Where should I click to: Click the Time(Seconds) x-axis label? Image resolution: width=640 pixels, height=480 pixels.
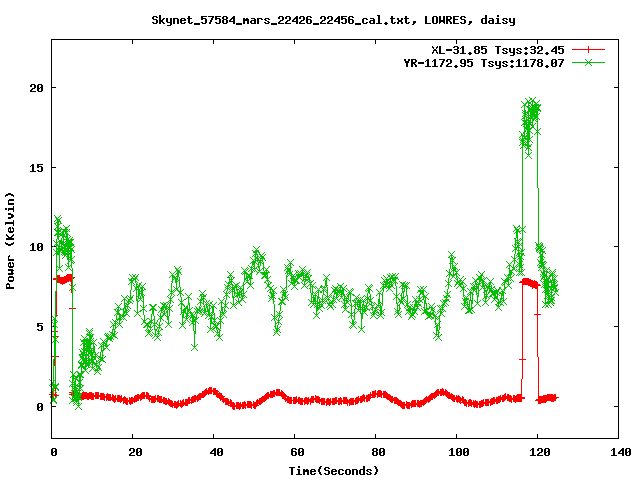(x=333, y=471)
